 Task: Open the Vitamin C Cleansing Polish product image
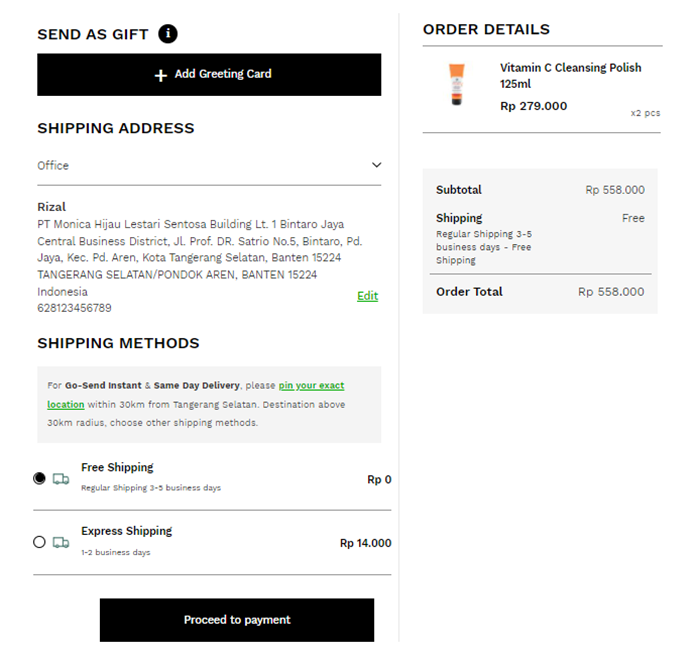(x=457, y=84)
